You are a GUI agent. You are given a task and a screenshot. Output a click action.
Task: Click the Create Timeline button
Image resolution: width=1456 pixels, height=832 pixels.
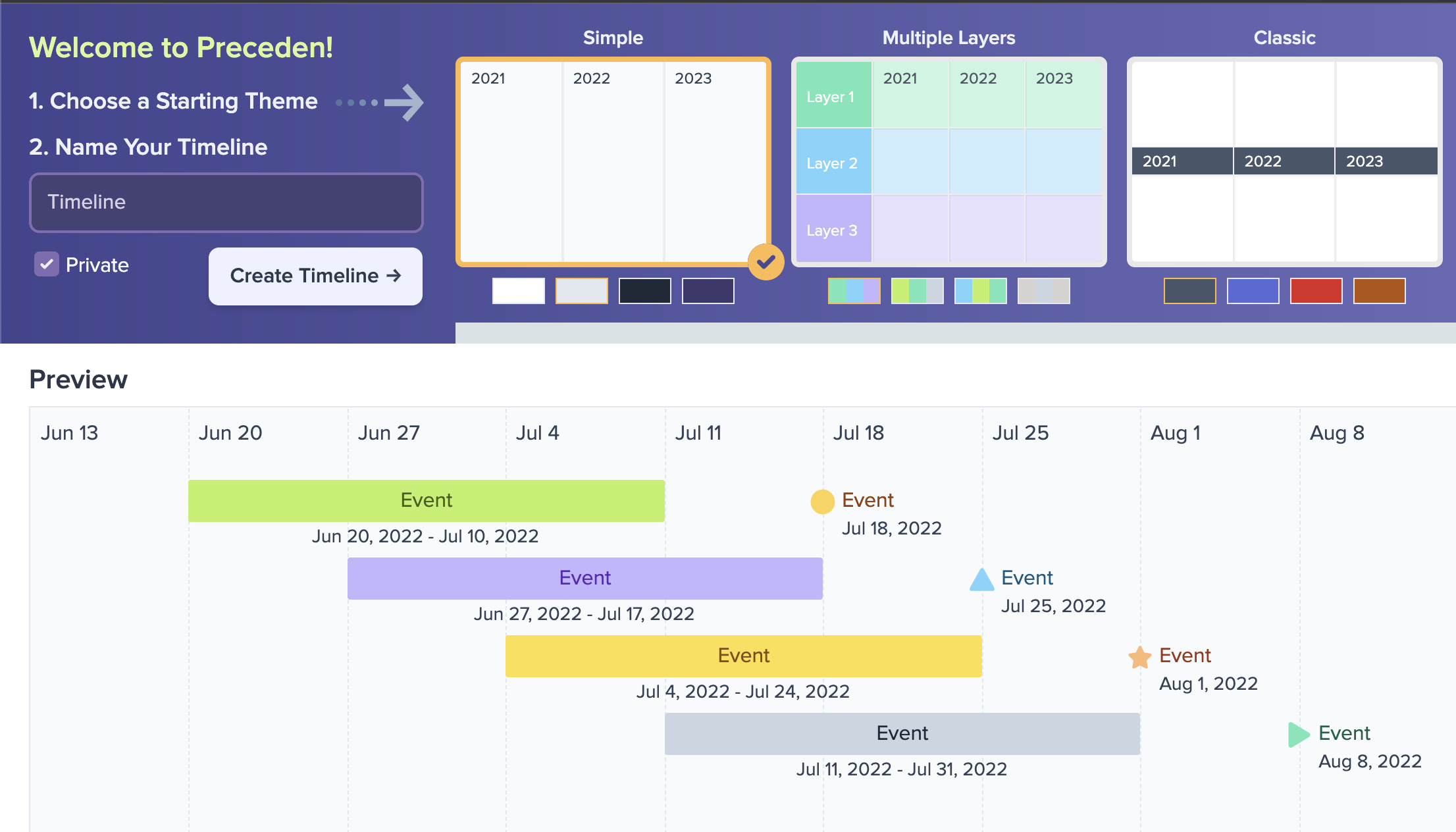(315, 276)
